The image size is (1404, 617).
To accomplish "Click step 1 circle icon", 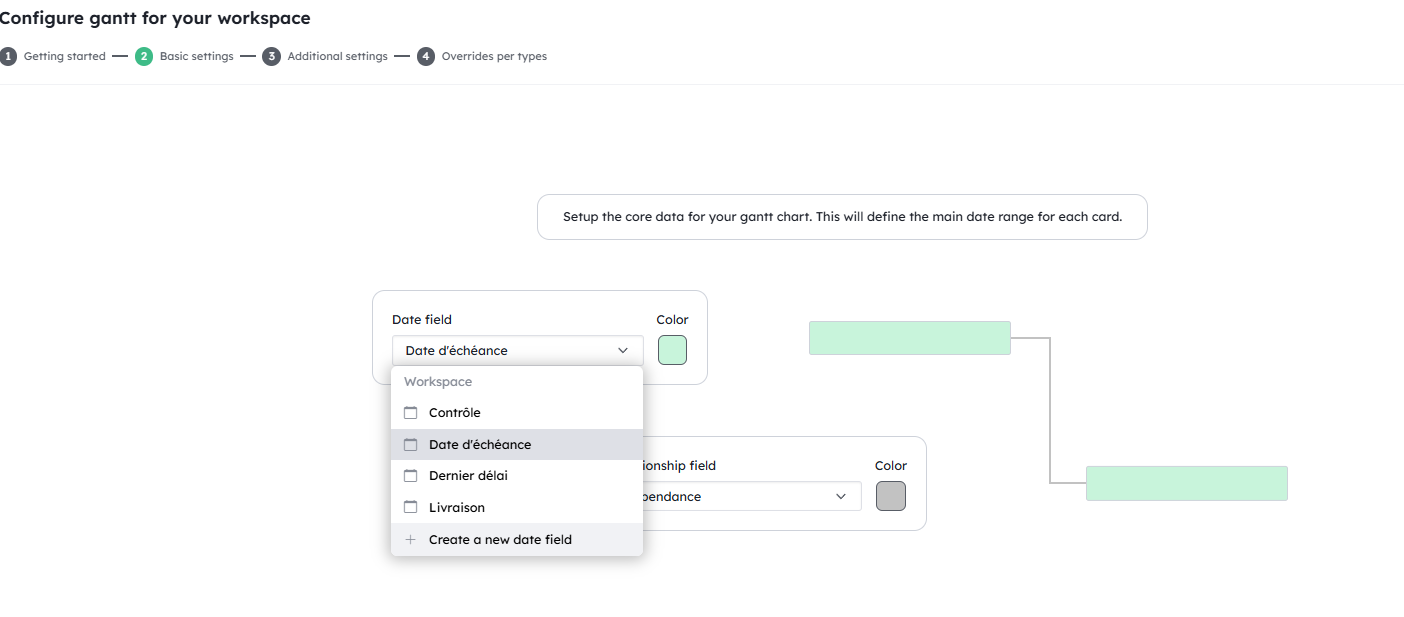I will 8,56.
